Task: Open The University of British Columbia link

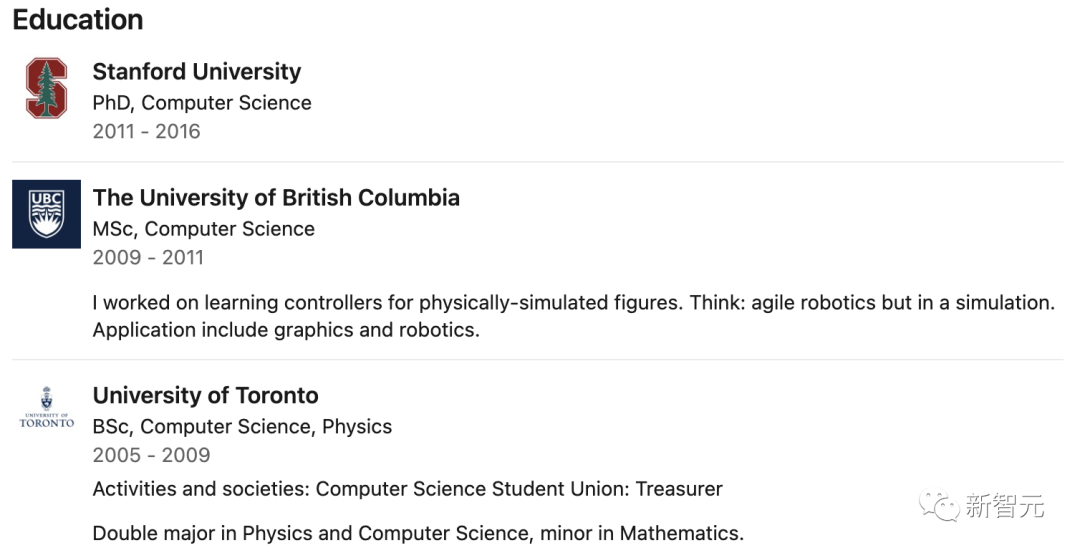Action: (x=276, y=197)
